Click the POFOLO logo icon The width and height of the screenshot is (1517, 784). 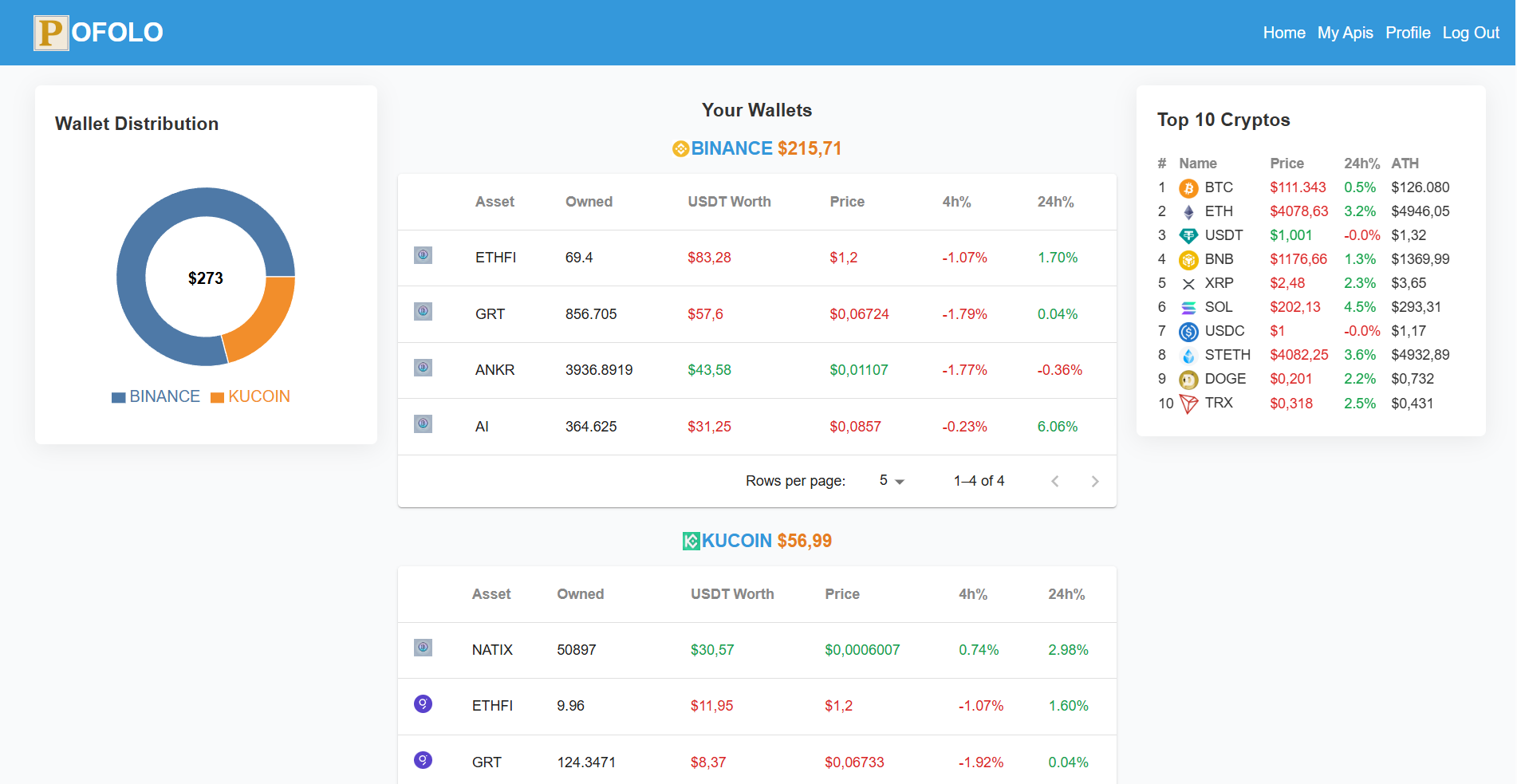(51, 33)
